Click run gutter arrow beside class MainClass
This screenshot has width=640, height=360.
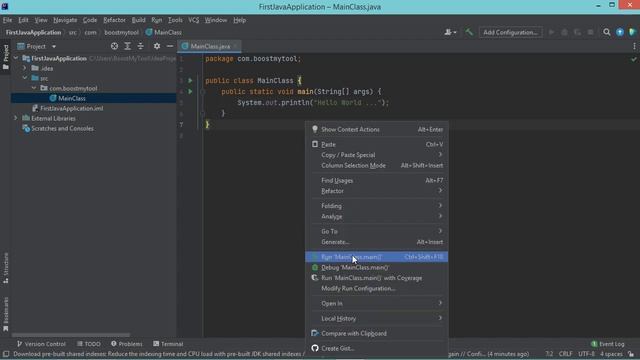pyautogui.click(x=190, y=80)
